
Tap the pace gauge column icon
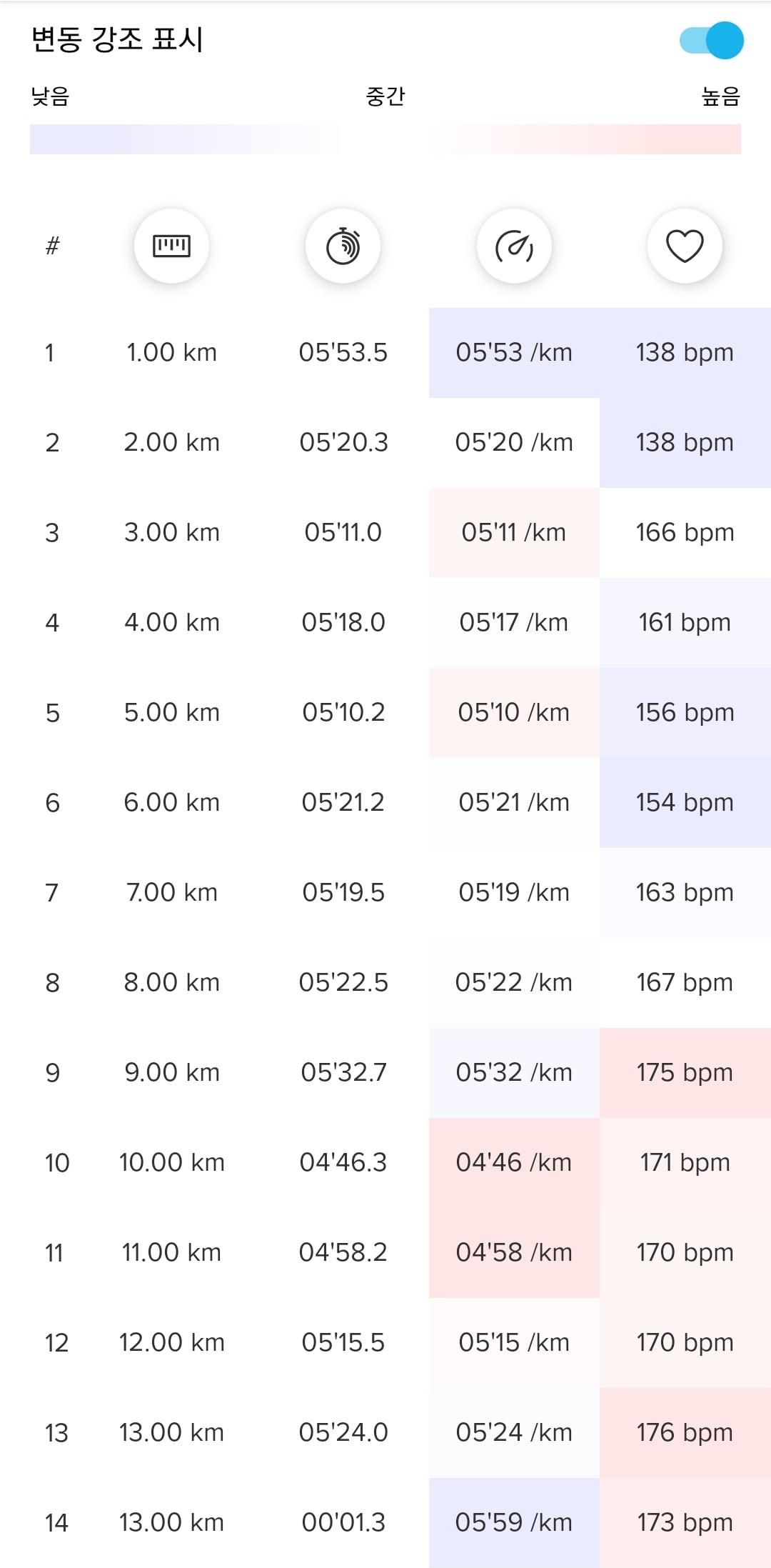point(514,246)
